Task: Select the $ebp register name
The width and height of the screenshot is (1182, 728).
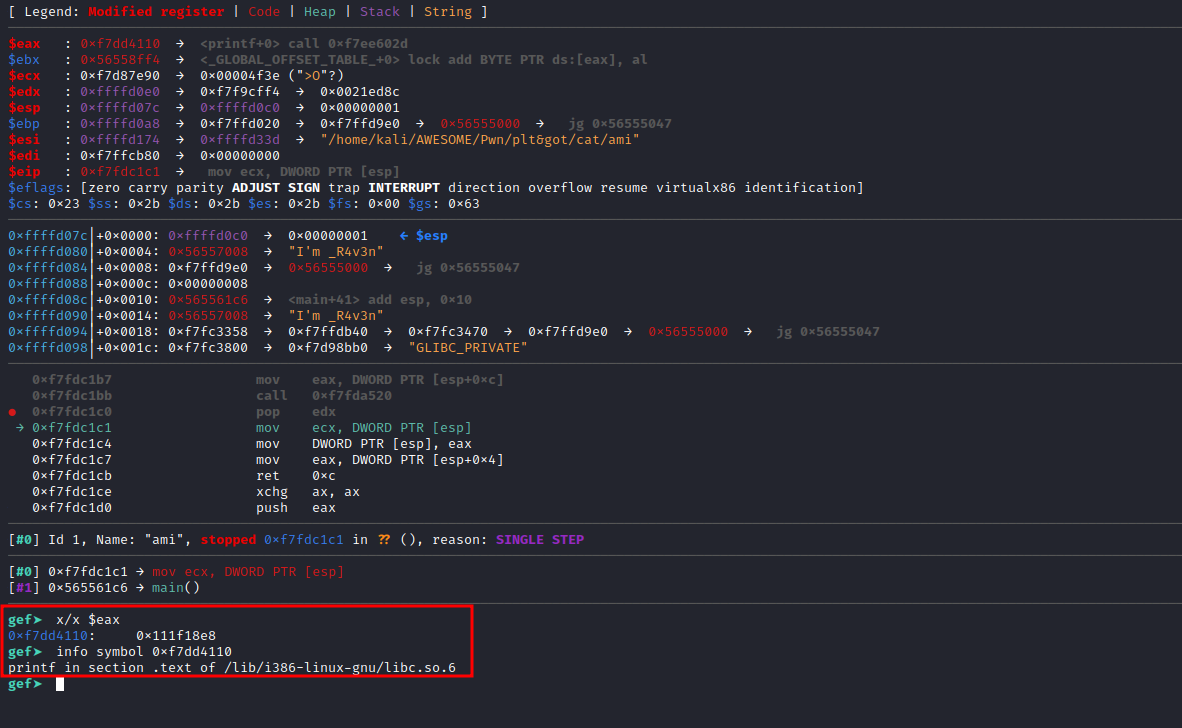Action: point(24,123)
